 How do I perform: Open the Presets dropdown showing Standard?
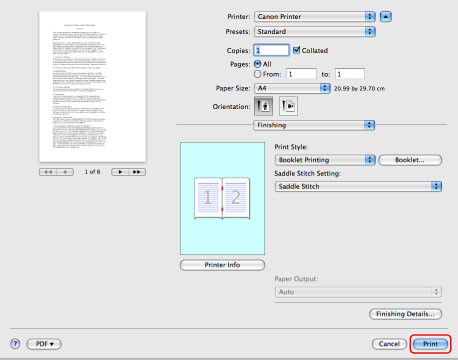tap(315, 31)
